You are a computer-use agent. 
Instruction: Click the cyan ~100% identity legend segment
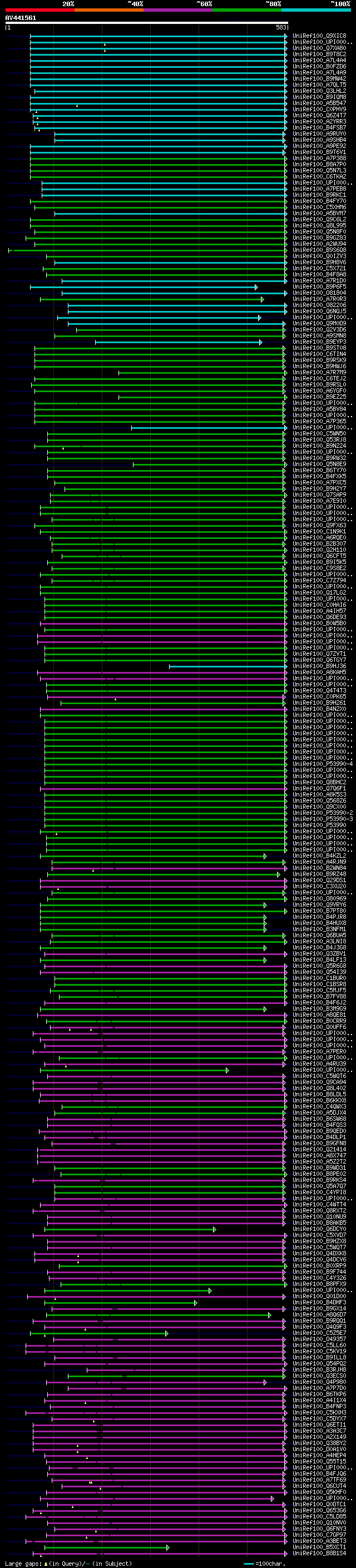pos(317,10)
